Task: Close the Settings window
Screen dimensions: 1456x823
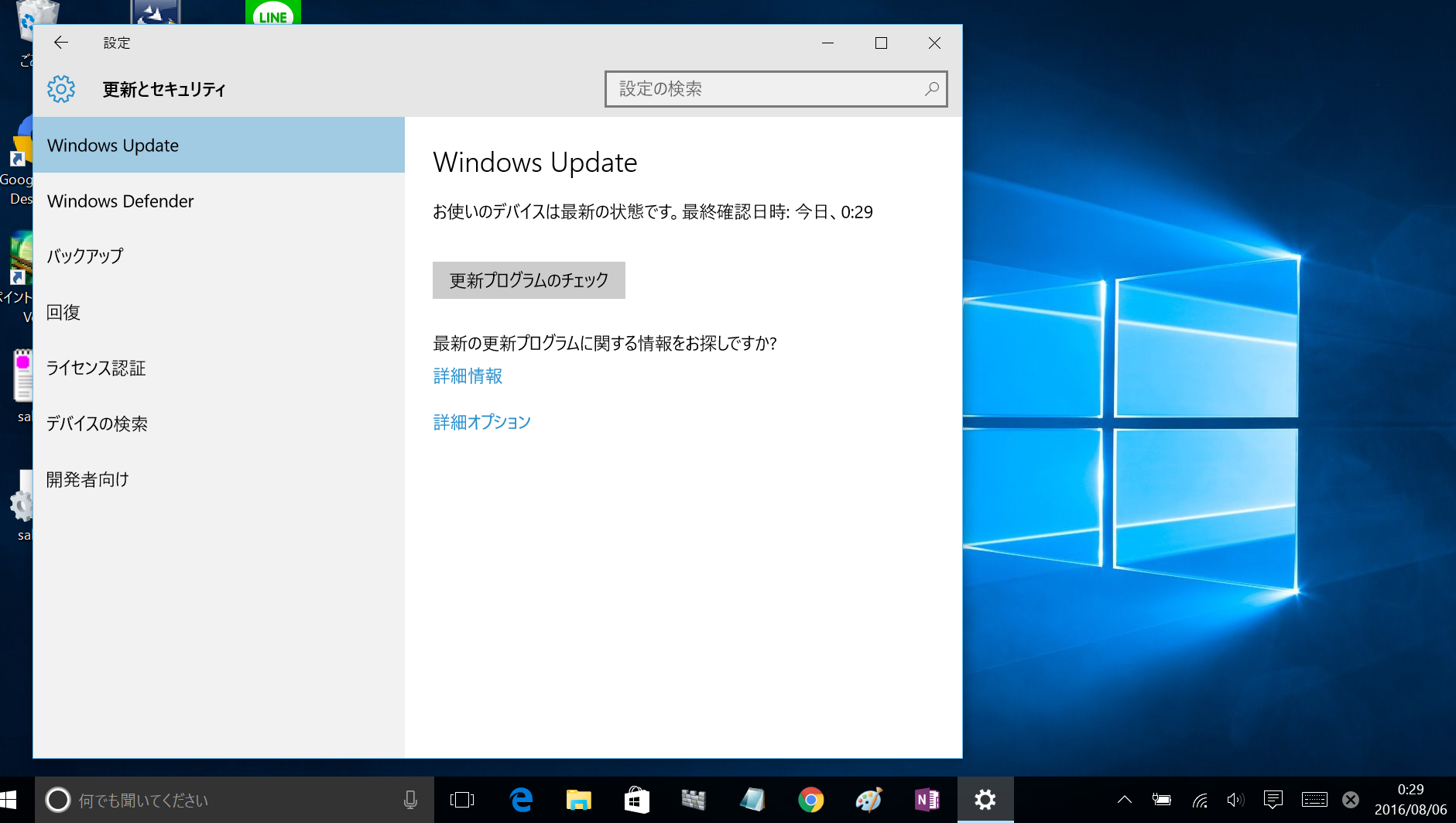Action: point(934,43)
